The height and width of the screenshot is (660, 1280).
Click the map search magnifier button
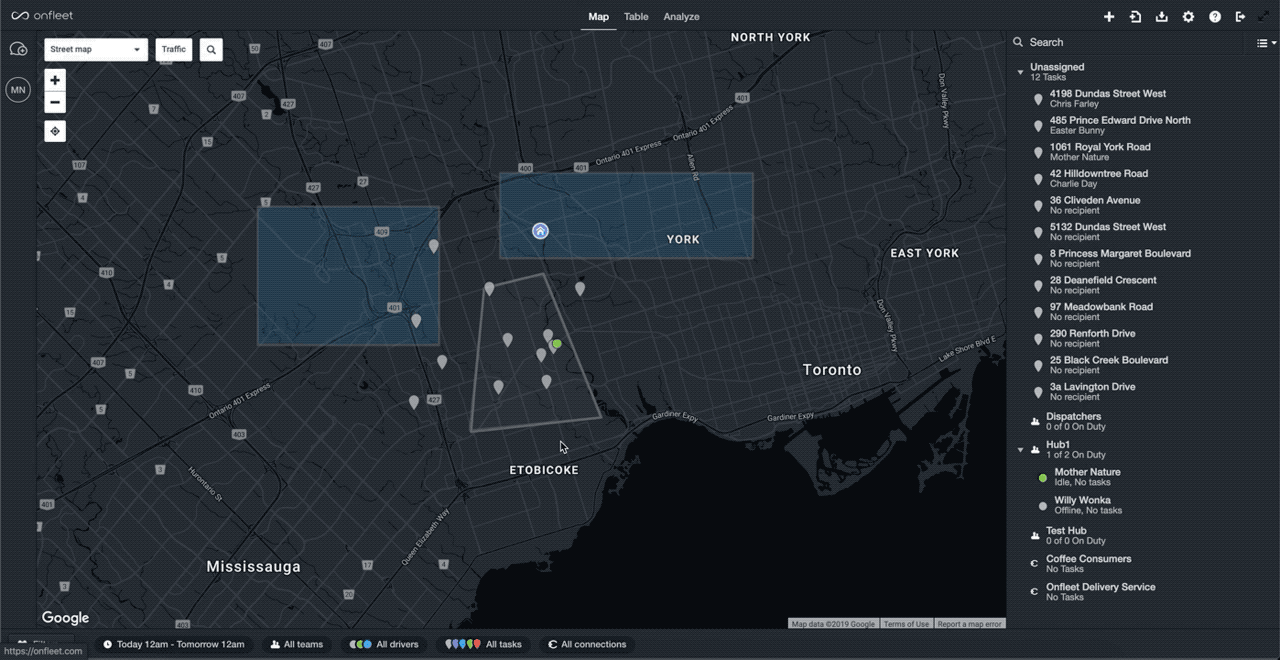[211, 49]
